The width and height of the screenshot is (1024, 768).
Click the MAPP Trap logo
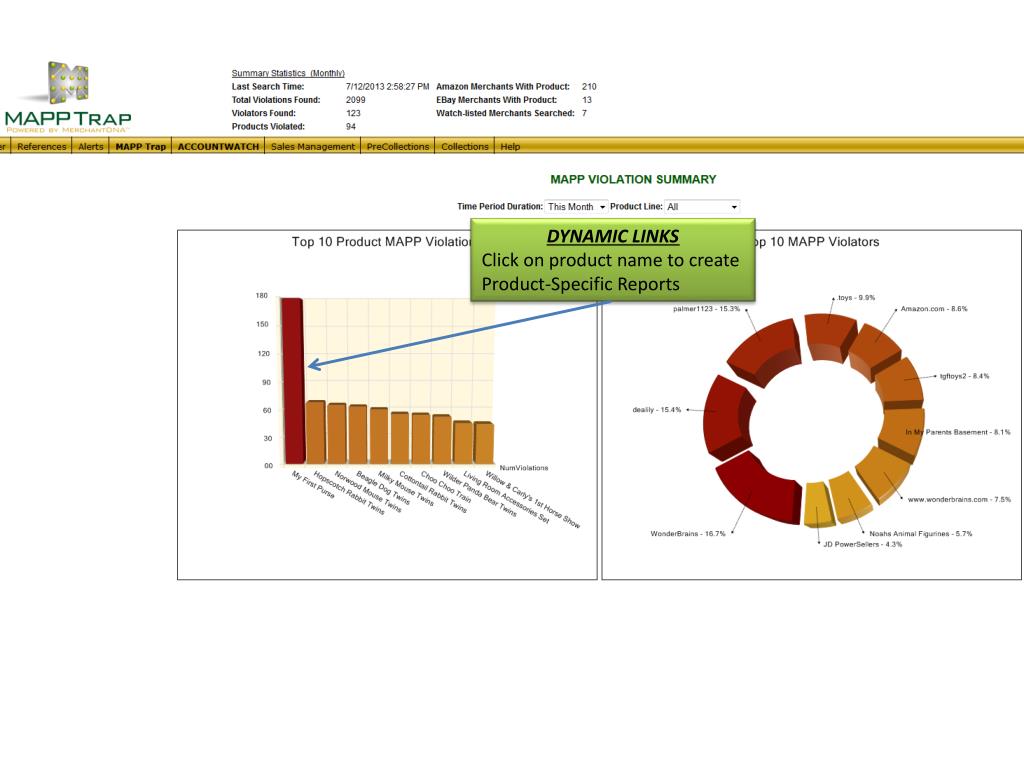click(67, 97)
